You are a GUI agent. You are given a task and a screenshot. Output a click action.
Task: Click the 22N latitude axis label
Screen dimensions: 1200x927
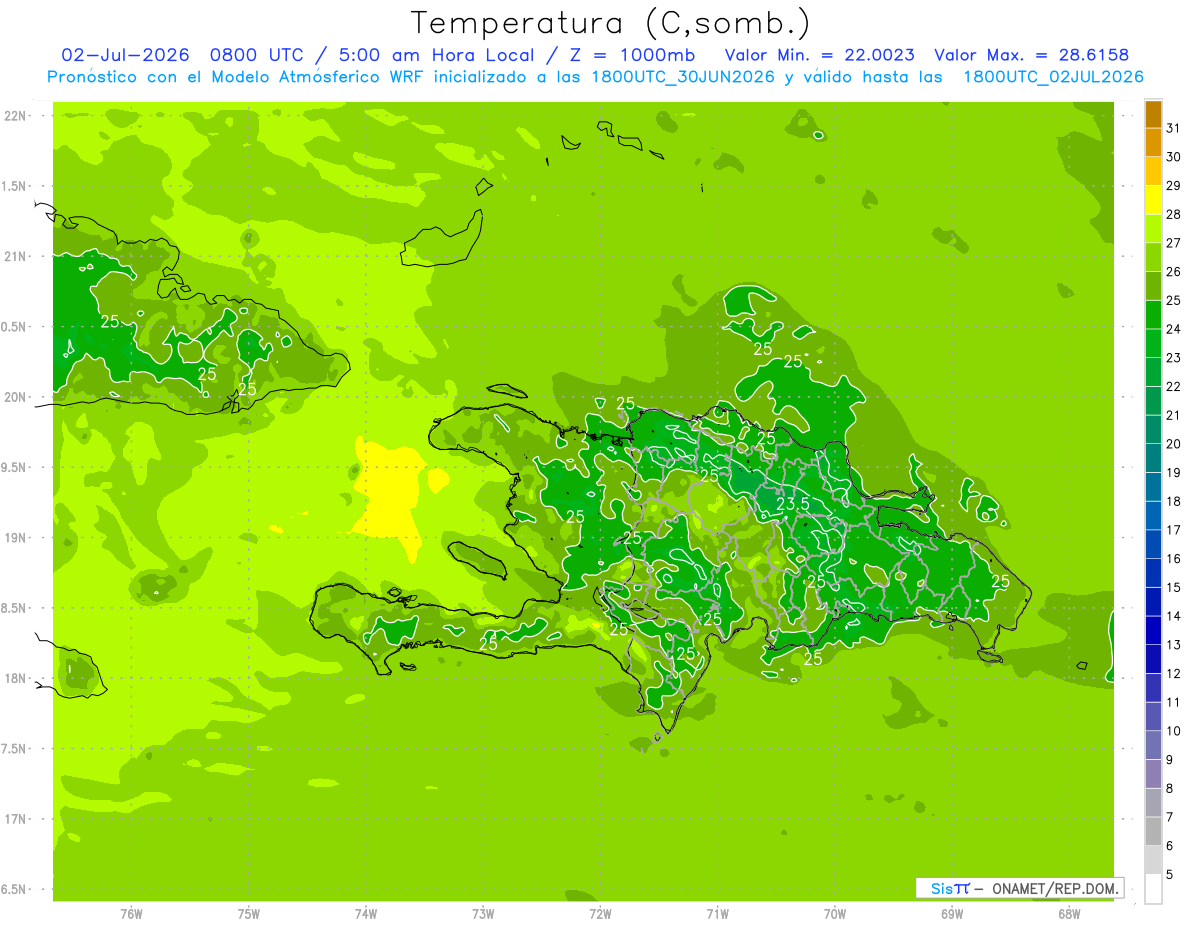[17, 116]
